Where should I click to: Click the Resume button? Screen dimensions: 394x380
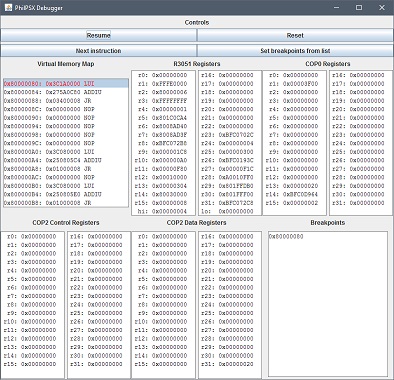[98, 35]
